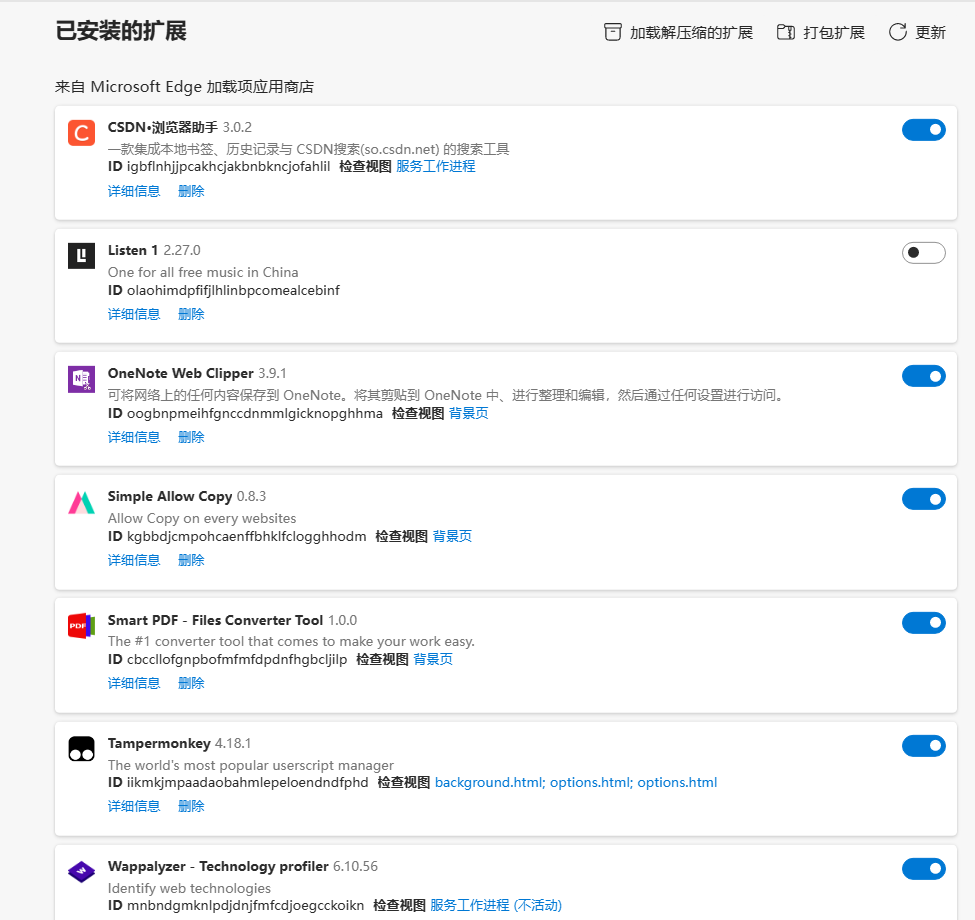Click 打包扩展 button
The image size is (975, 920).
coord(821,32)
